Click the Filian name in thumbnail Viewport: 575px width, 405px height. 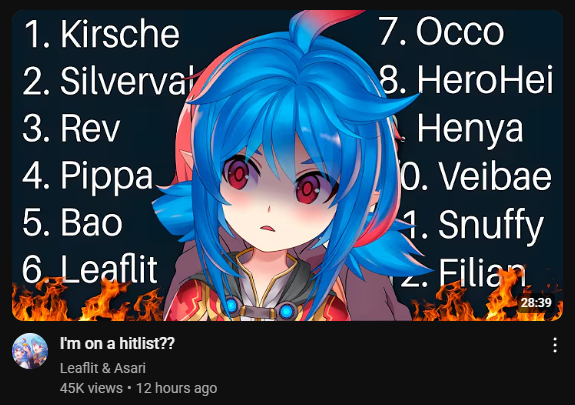point(482,272)
